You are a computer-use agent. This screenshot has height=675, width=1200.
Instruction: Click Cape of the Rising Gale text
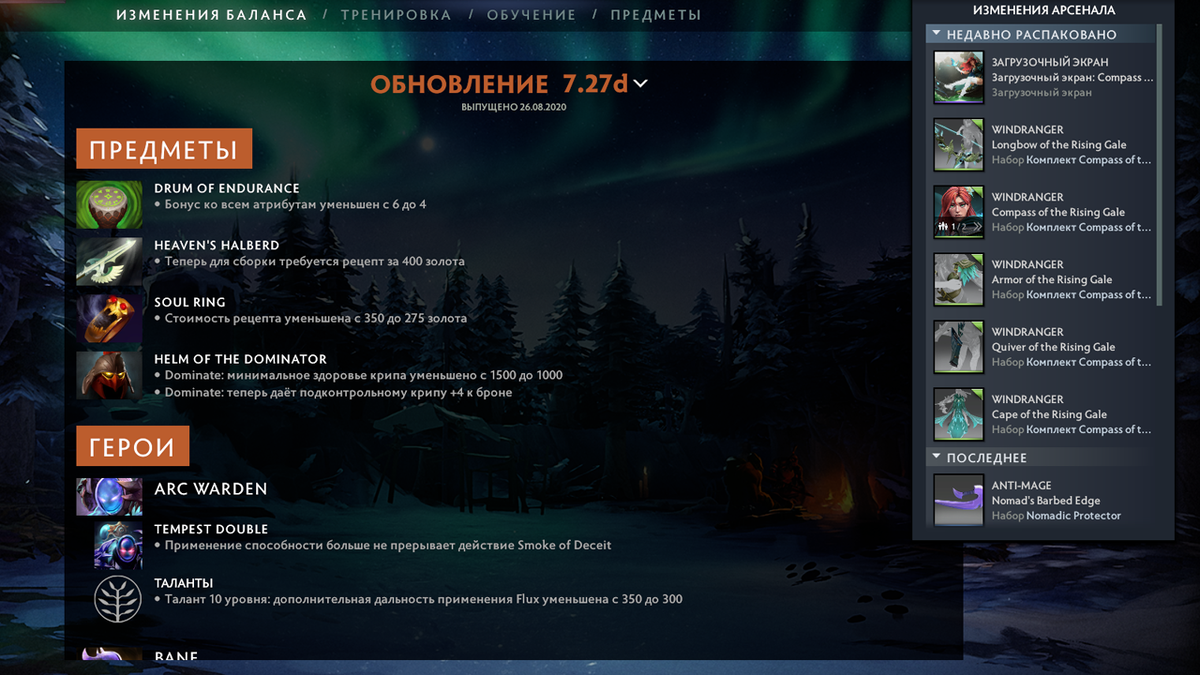1049,414
